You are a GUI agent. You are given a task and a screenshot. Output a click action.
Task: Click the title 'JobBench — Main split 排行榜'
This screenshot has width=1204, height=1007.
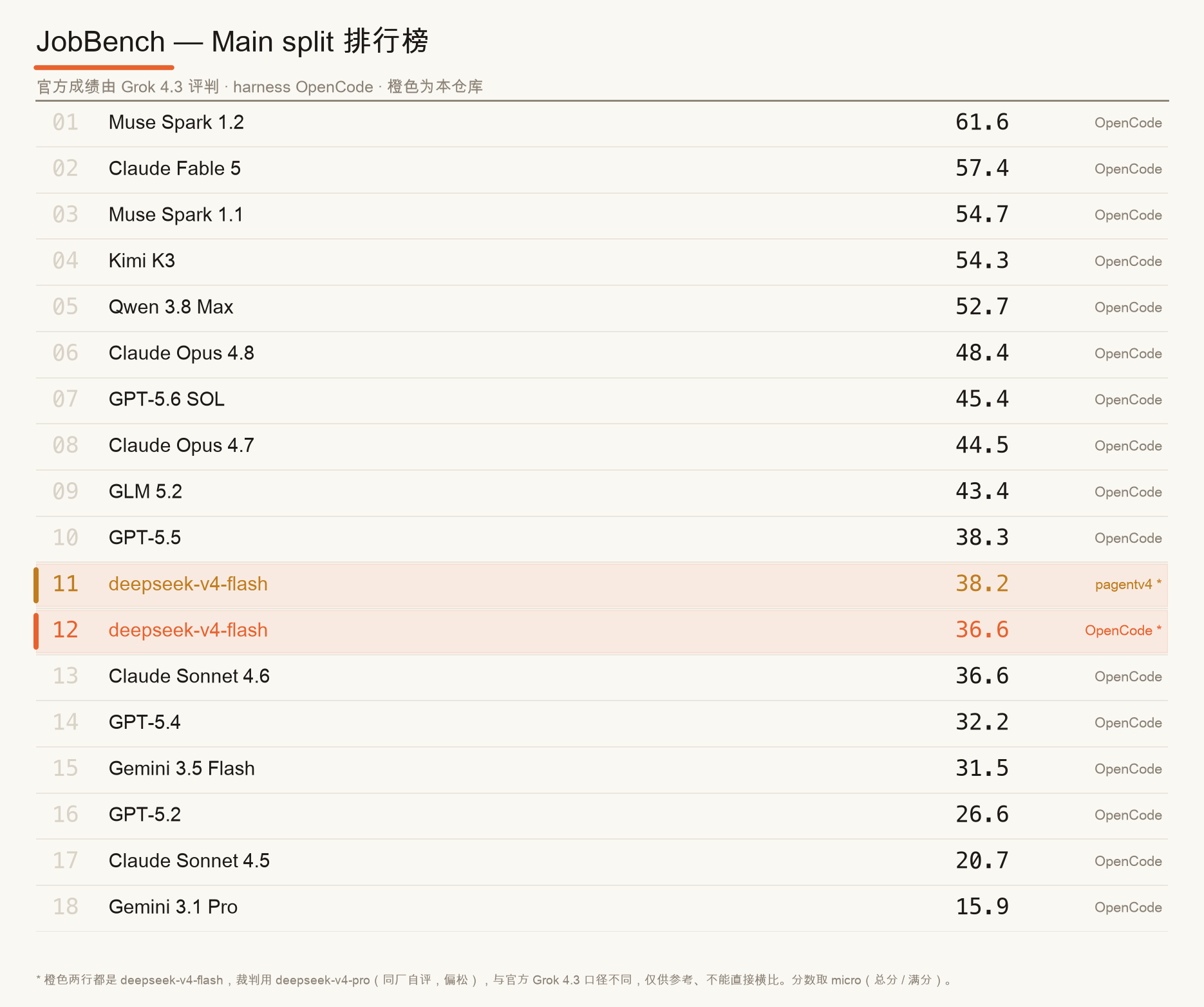(x=232, y=42)
